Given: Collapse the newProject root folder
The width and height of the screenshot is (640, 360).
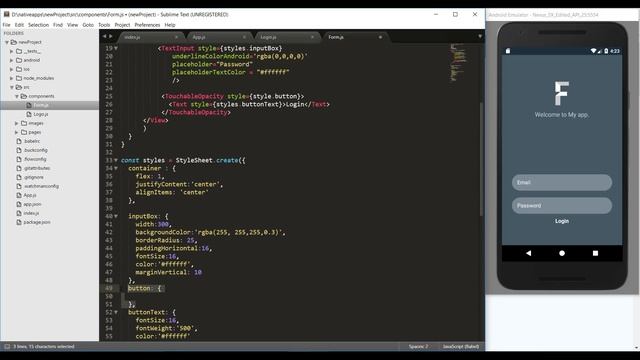Looking at the screenshot, I should (x=7, y=42).
